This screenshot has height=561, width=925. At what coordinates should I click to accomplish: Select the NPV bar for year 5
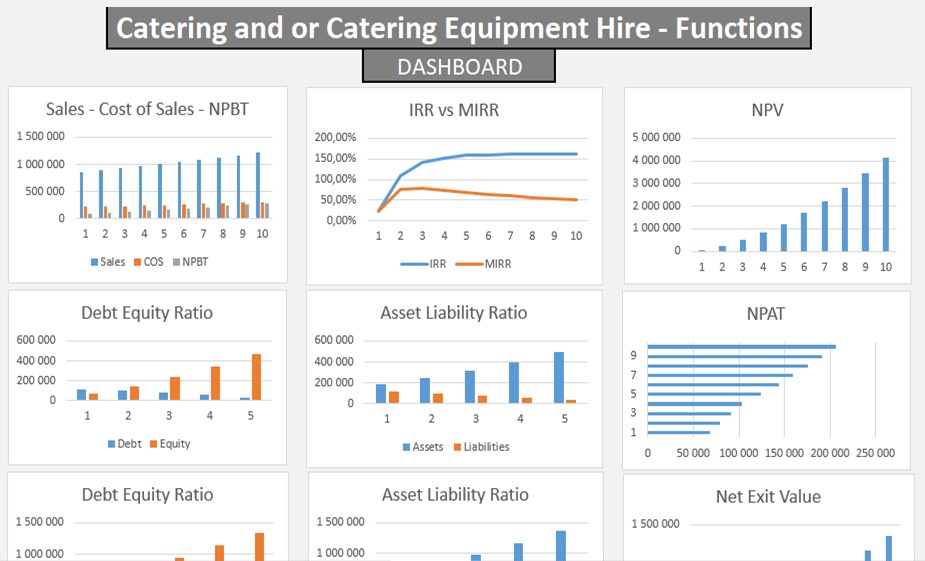point(783,237)
